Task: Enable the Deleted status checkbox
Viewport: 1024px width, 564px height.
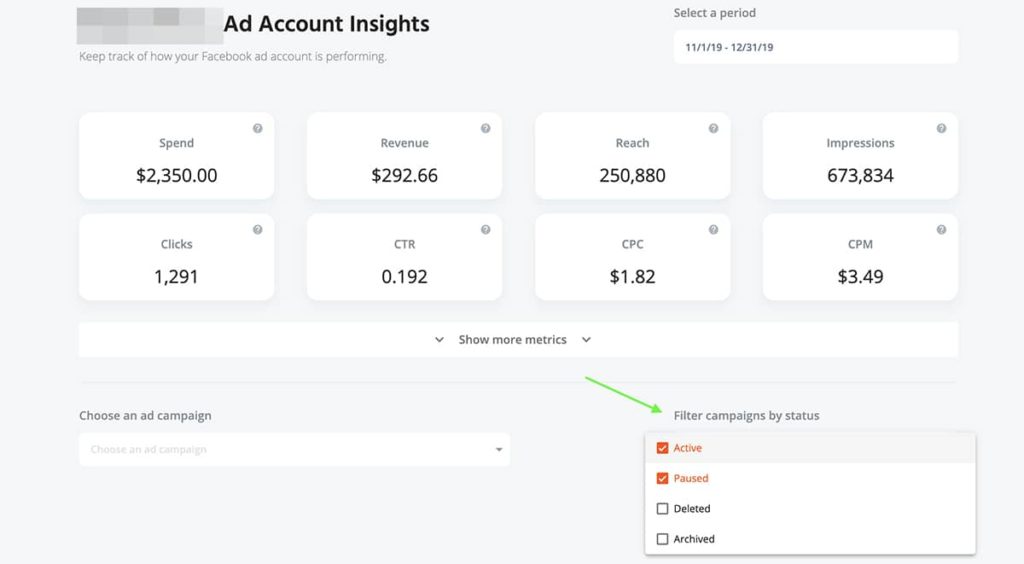Action: click(662, 509)
